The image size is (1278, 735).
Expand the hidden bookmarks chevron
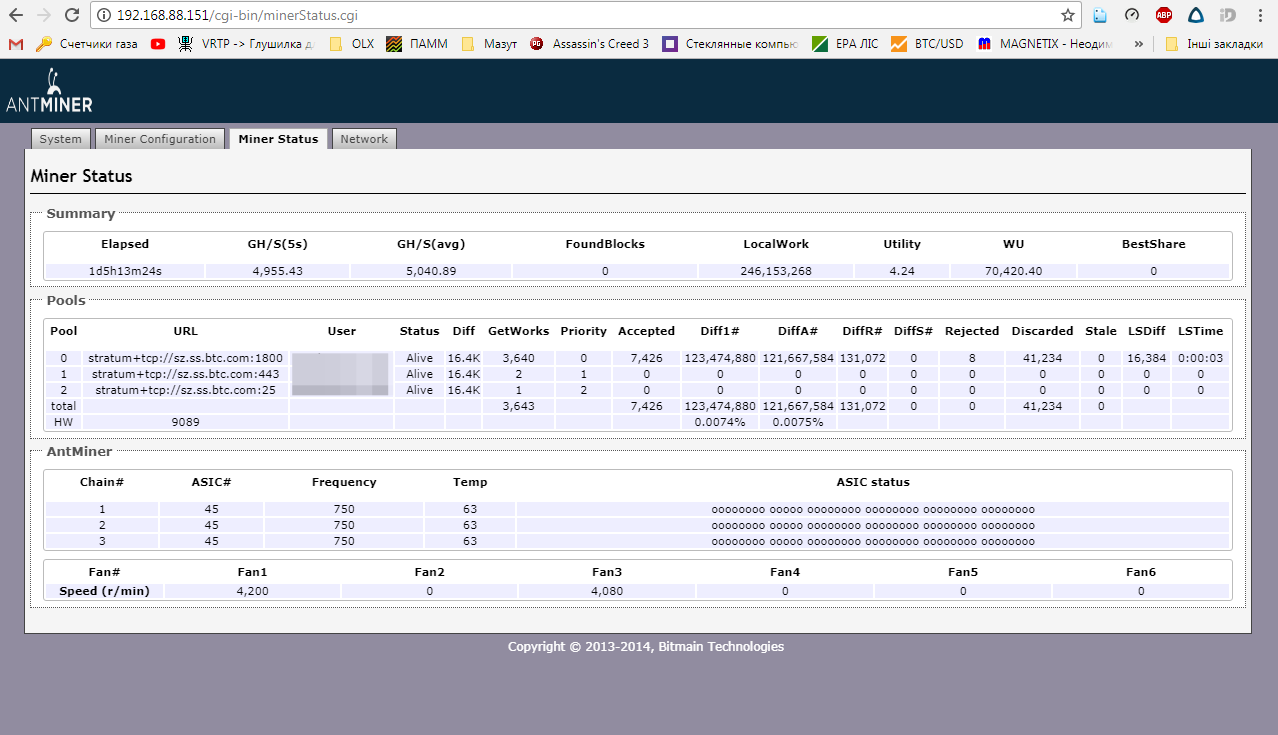(1139, 44)
